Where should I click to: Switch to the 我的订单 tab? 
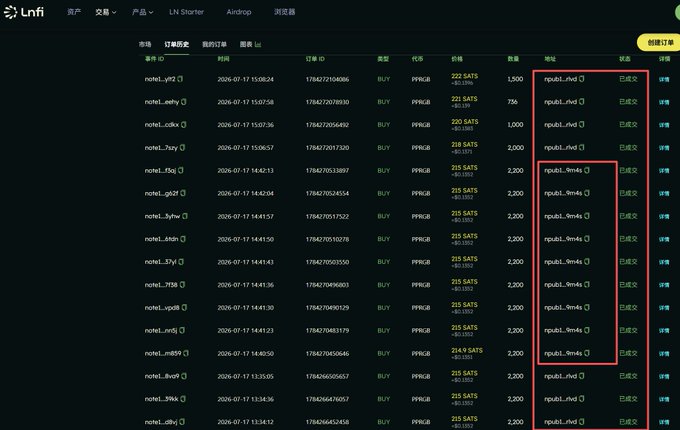tap(214, 44)
